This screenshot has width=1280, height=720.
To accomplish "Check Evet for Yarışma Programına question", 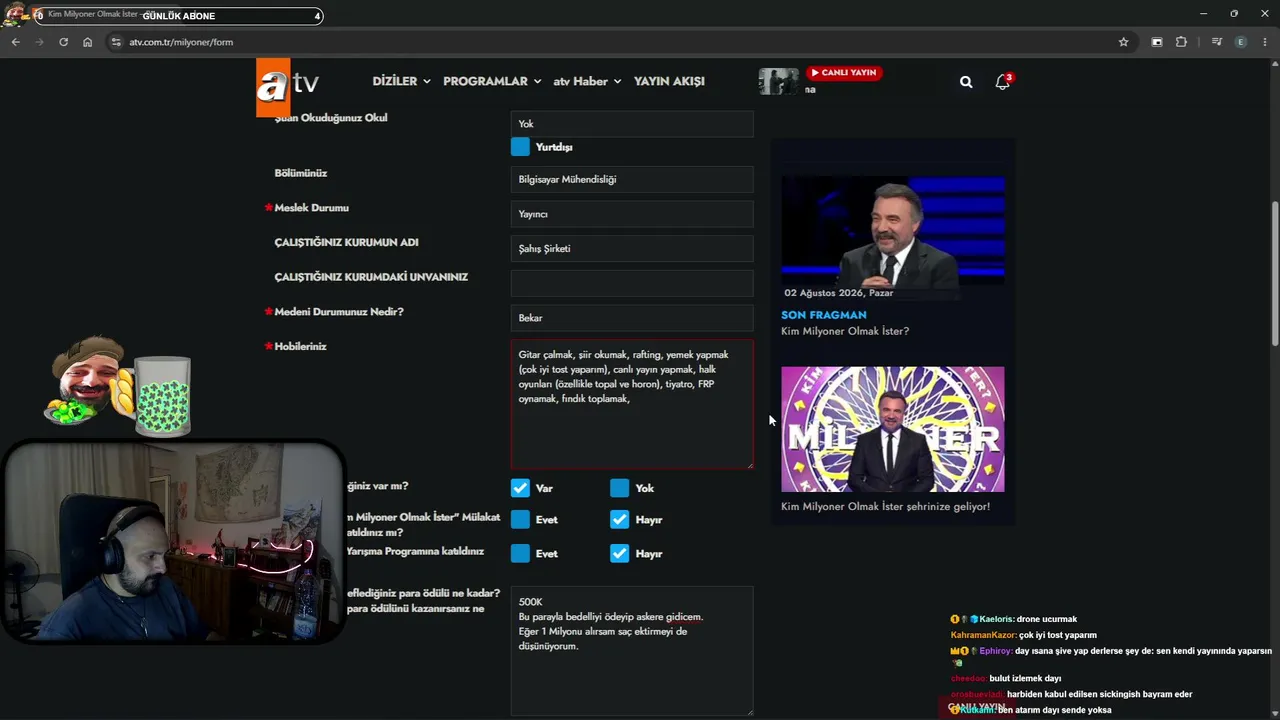I will tap(520, 553).
